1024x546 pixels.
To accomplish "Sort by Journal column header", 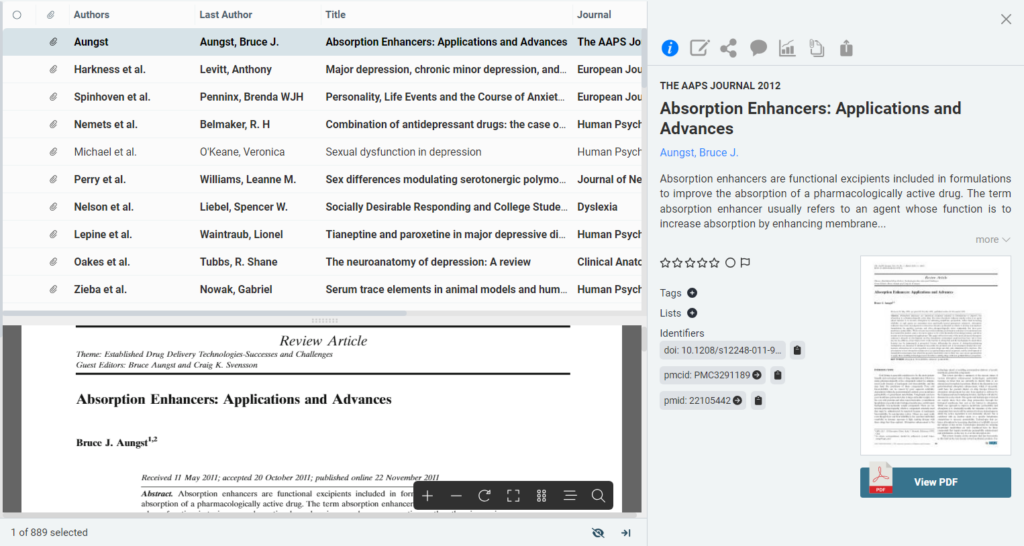I will click(x=594, y=14).
